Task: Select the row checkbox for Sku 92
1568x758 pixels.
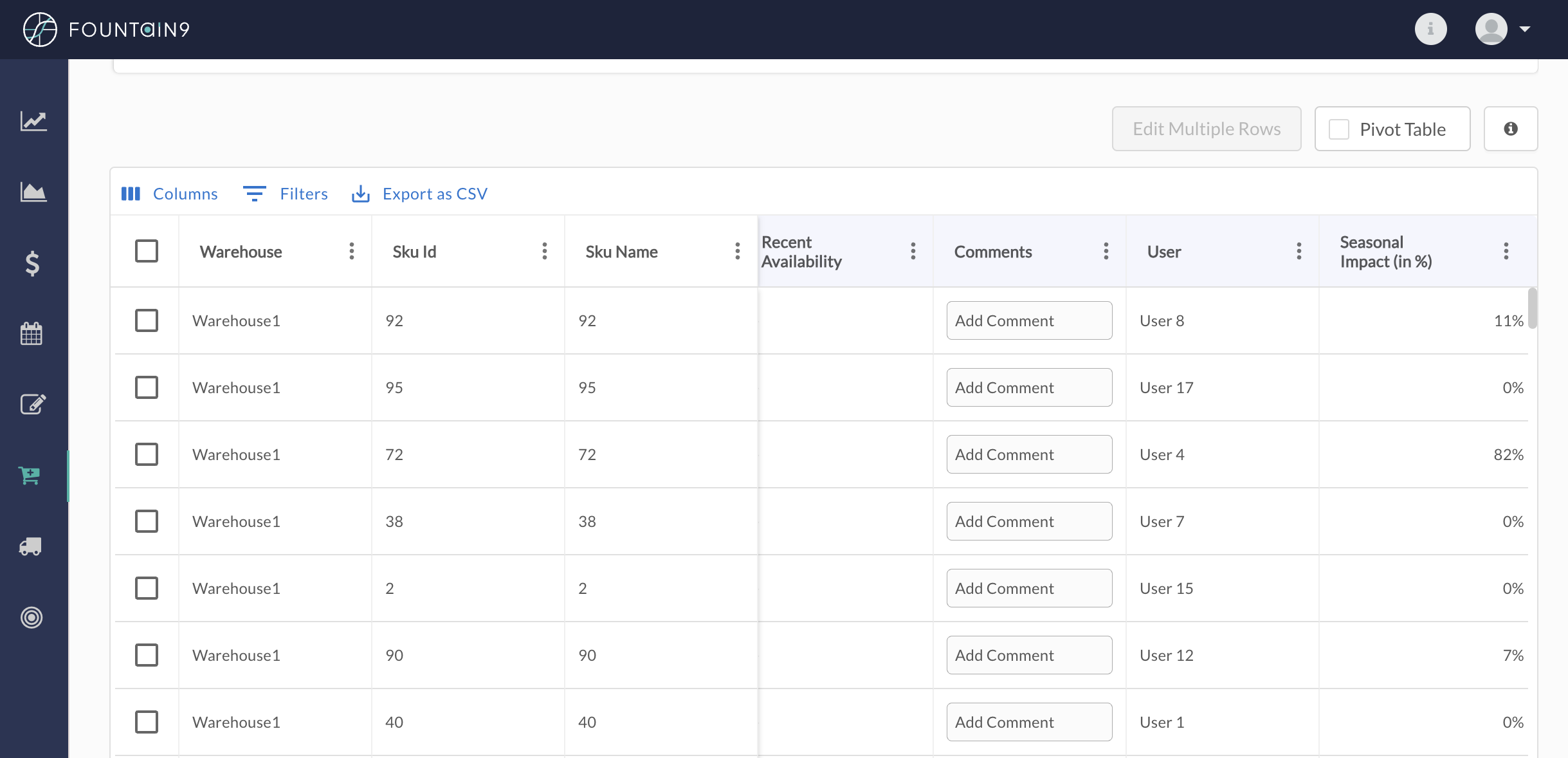Action: point(147,320)
